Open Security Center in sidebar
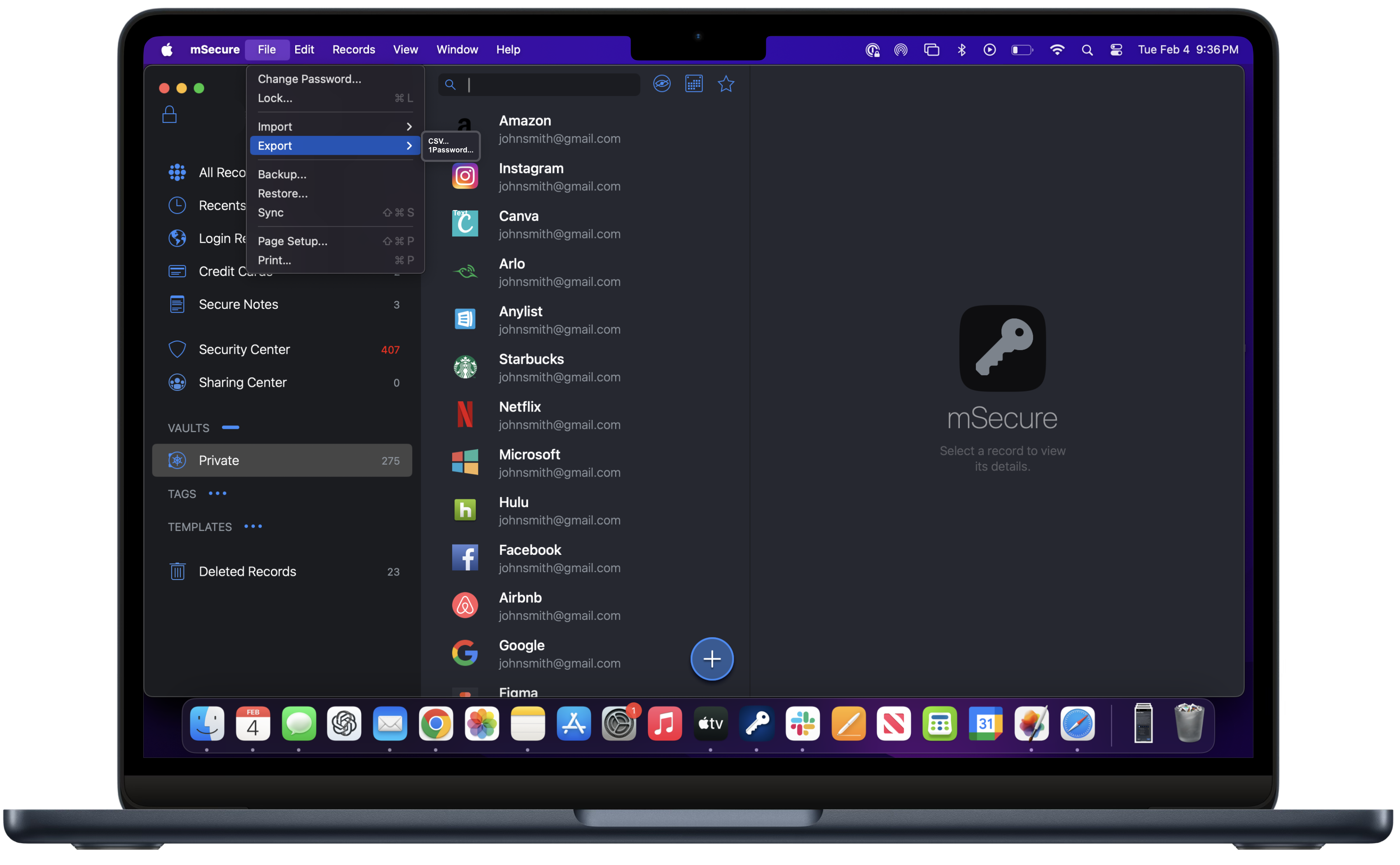 click(244, 350)
